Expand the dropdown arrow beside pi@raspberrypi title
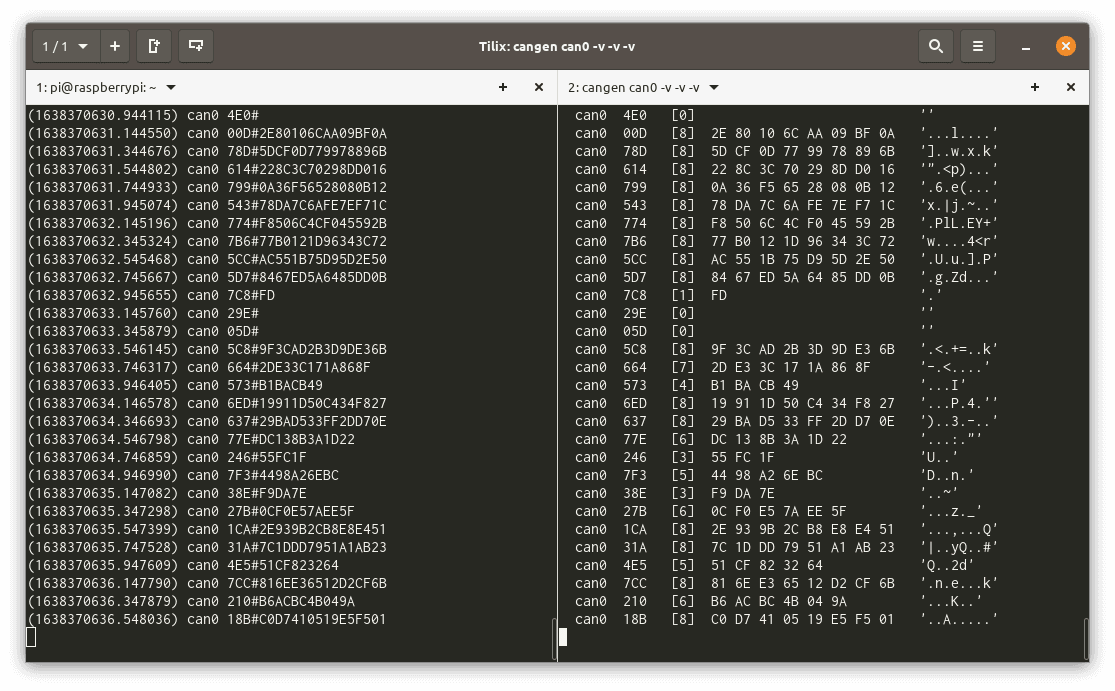This screenshot has height=691, width=1115. (171, 87)
